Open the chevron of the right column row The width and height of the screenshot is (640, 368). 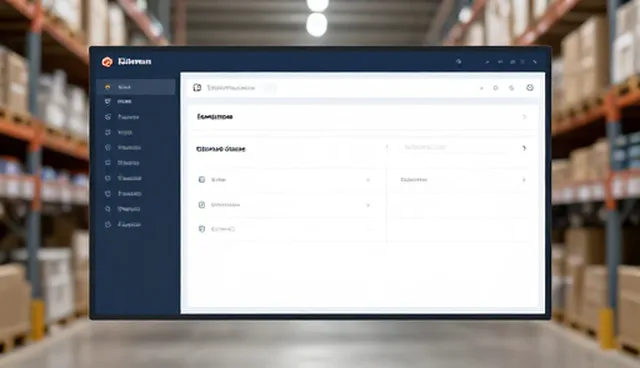pos(524,180)
